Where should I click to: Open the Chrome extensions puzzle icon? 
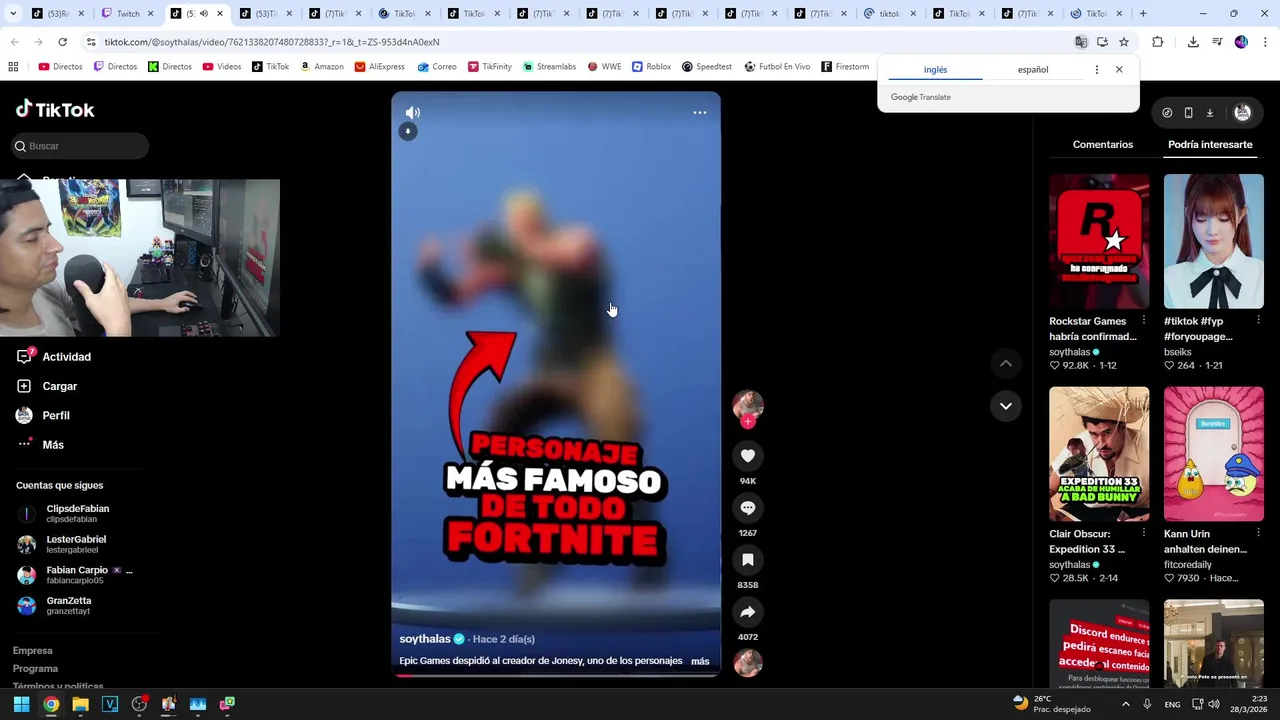tap(1158, 42)
